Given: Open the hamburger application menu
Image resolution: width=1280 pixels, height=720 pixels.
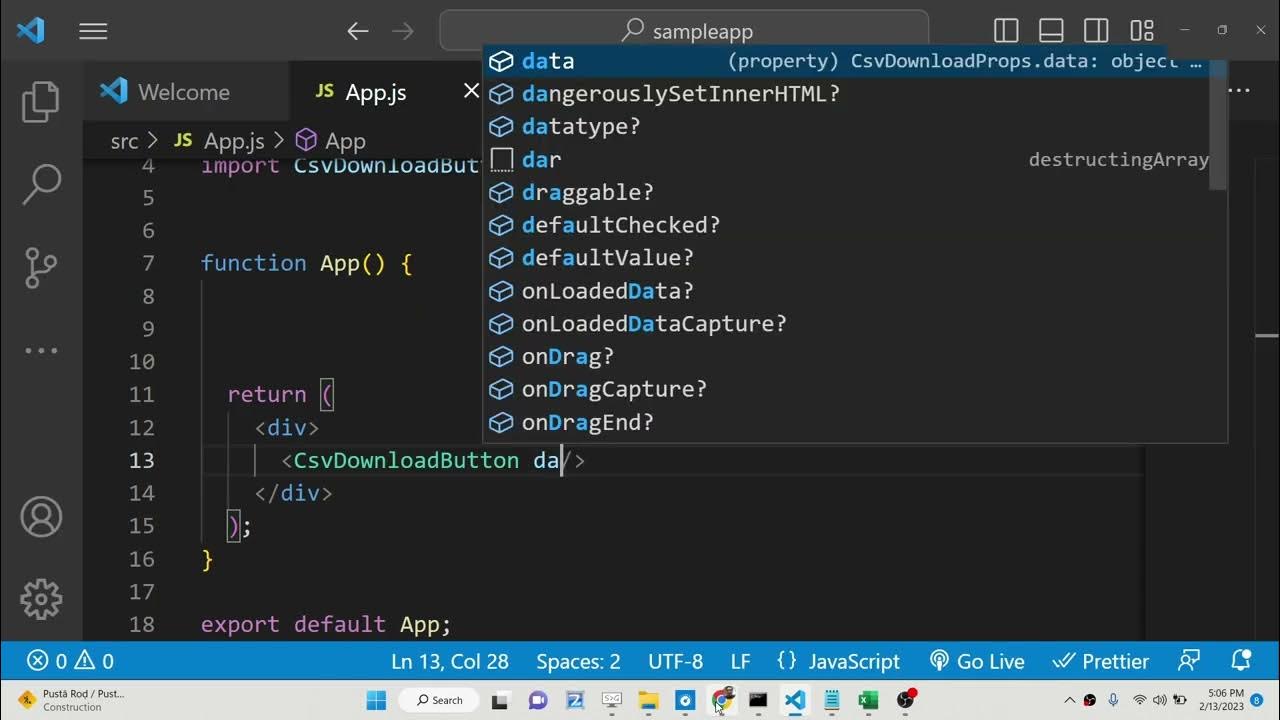Looking at the screenshot, I should pos(93,31).
